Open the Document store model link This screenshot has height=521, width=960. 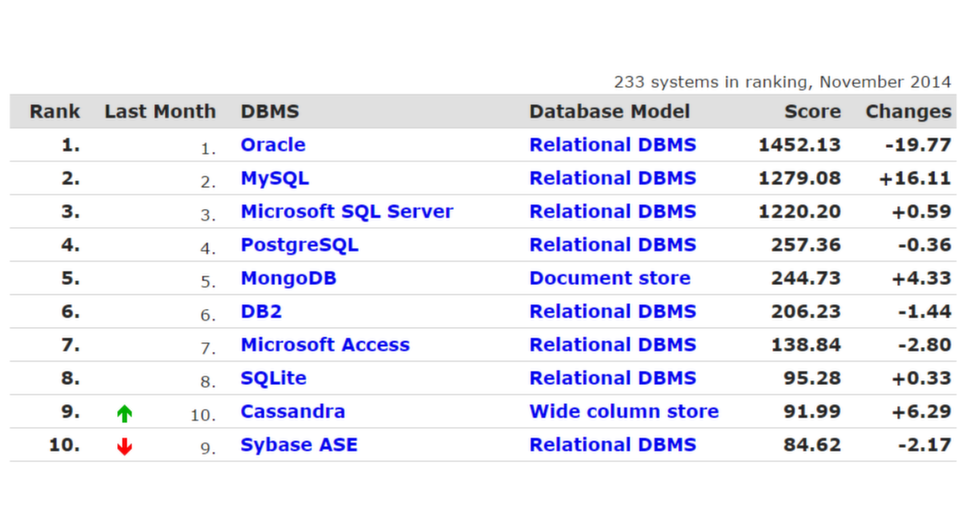[x=609, y=279]
